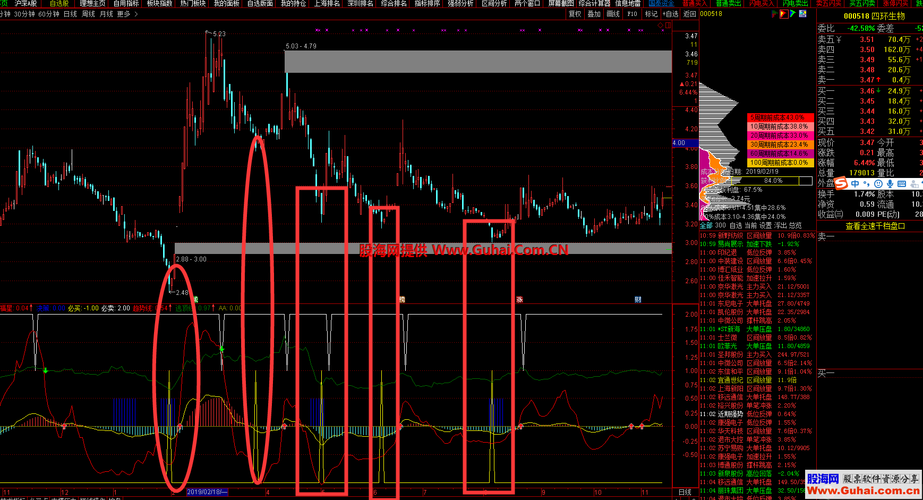923x500 pixels.
Task: Click the highlighted 2019/02/18 date label
Action: pos(207,492)
